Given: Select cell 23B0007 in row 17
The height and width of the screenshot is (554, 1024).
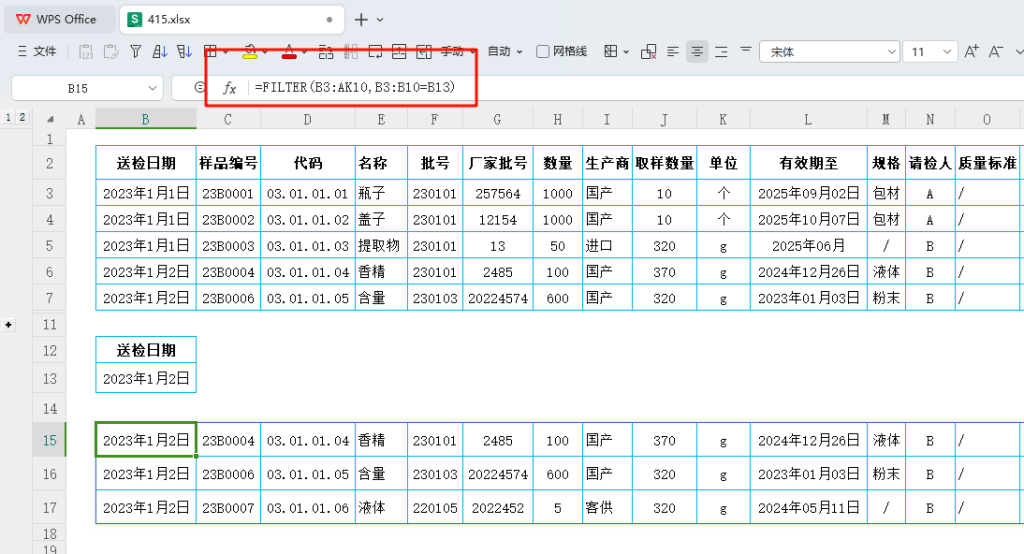Looking at the screenshot, I should [x=229, y=508].
